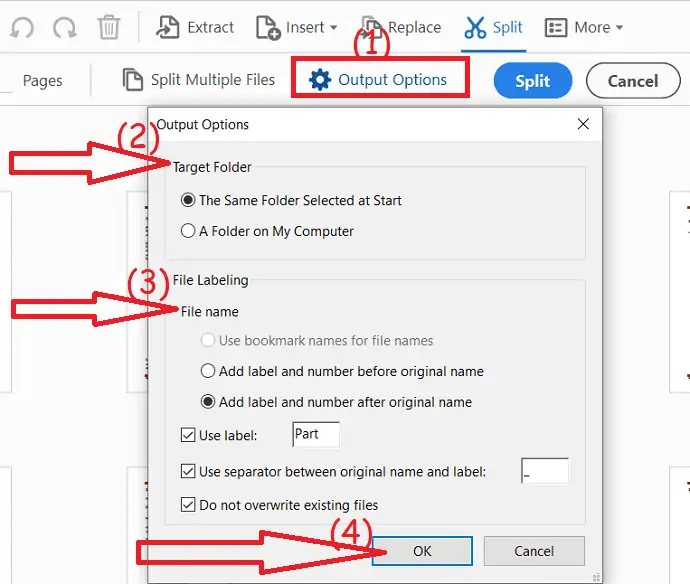This screenshot has height=584, width=690.
Task: Toggle Do not overwrite existing files
Action: point(188,505)
